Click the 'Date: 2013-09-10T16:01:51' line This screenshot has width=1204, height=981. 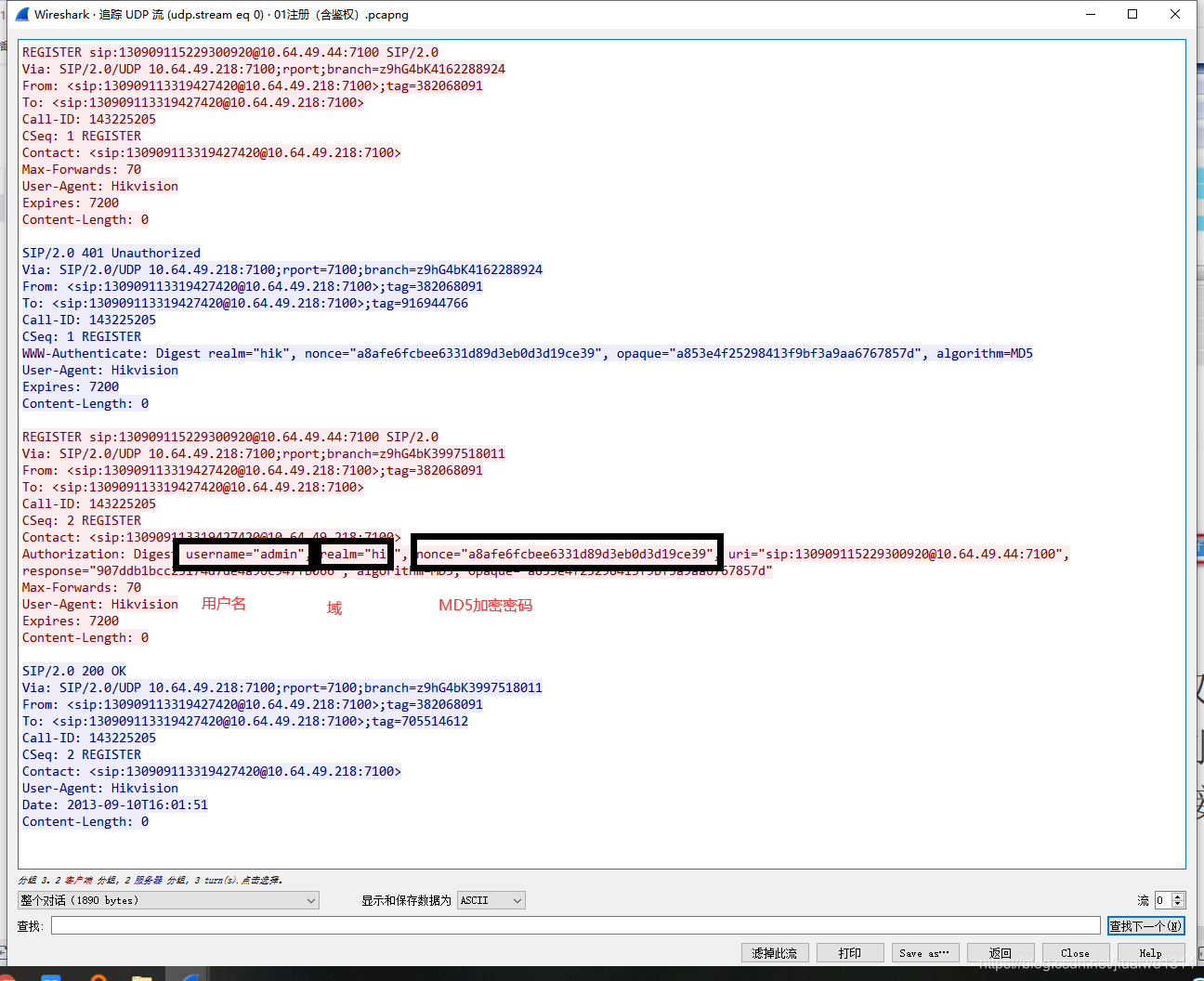[115, 804]
